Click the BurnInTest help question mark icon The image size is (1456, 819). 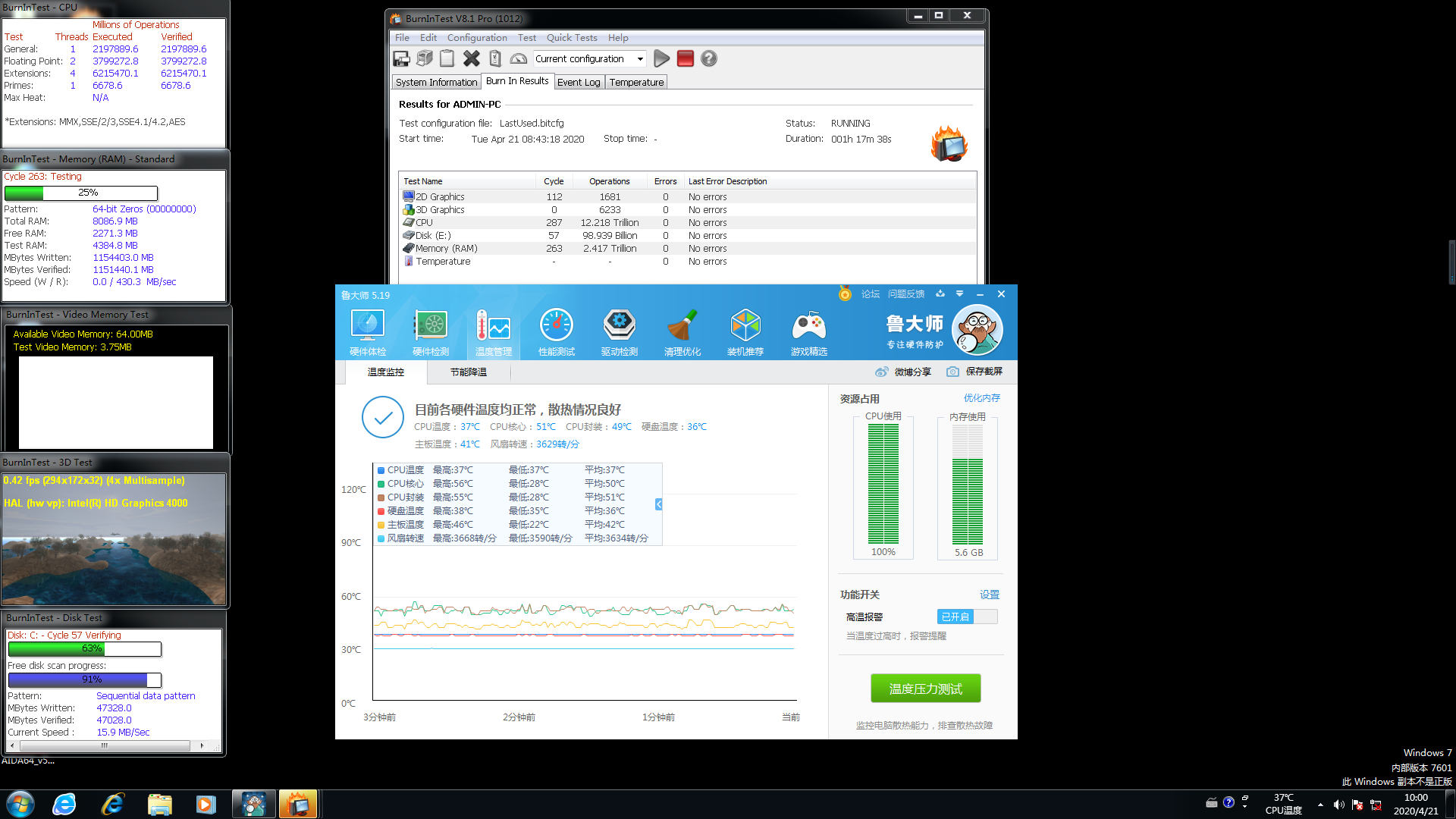coord(708,58)
